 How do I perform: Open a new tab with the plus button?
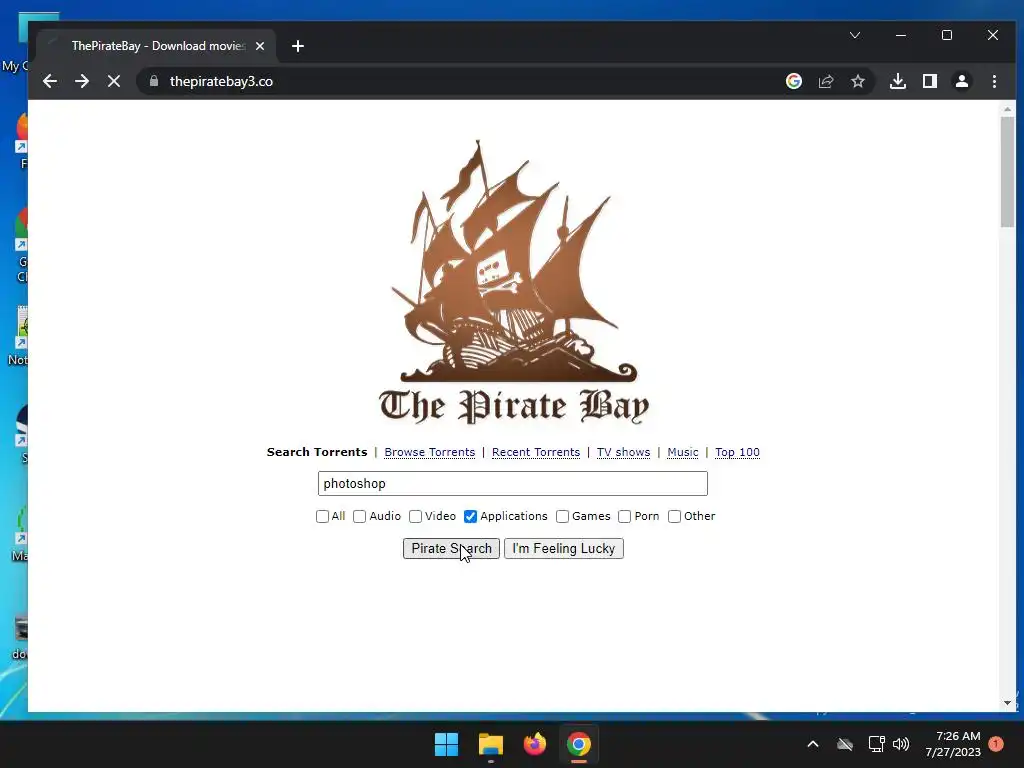click(x=298, y=46)
